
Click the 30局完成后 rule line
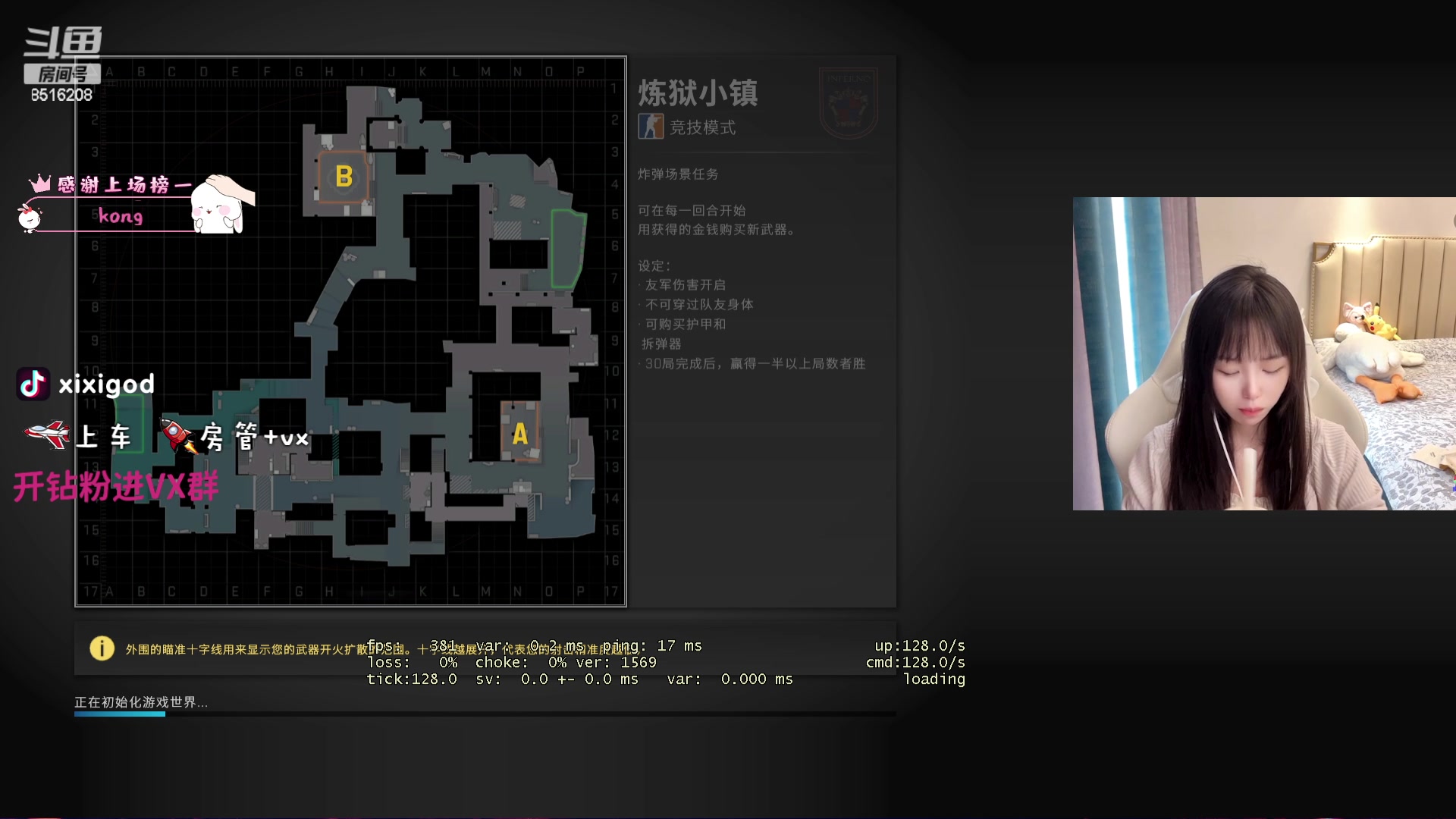point(755,363)
